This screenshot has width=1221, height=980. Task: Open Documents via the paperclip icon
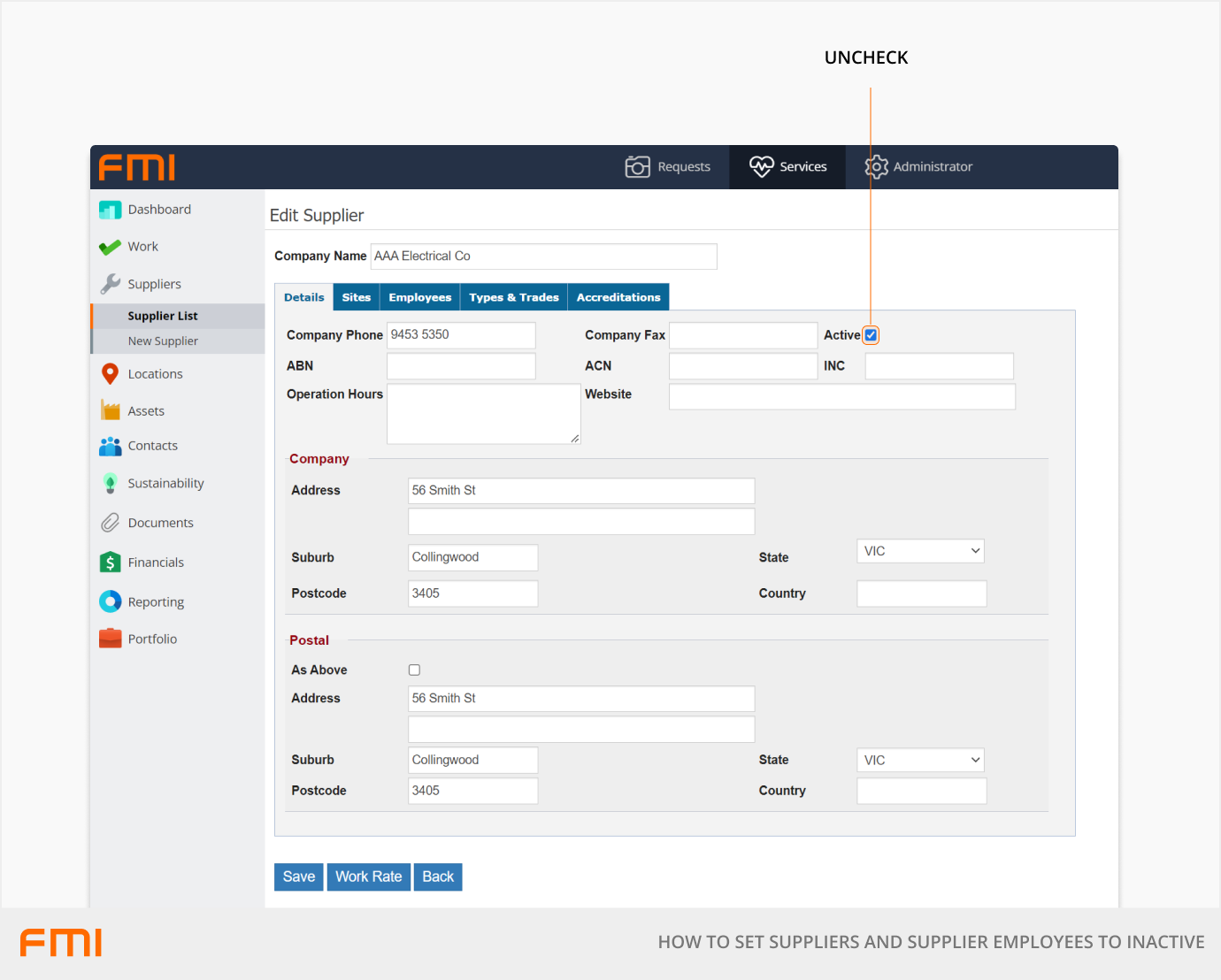110,523
